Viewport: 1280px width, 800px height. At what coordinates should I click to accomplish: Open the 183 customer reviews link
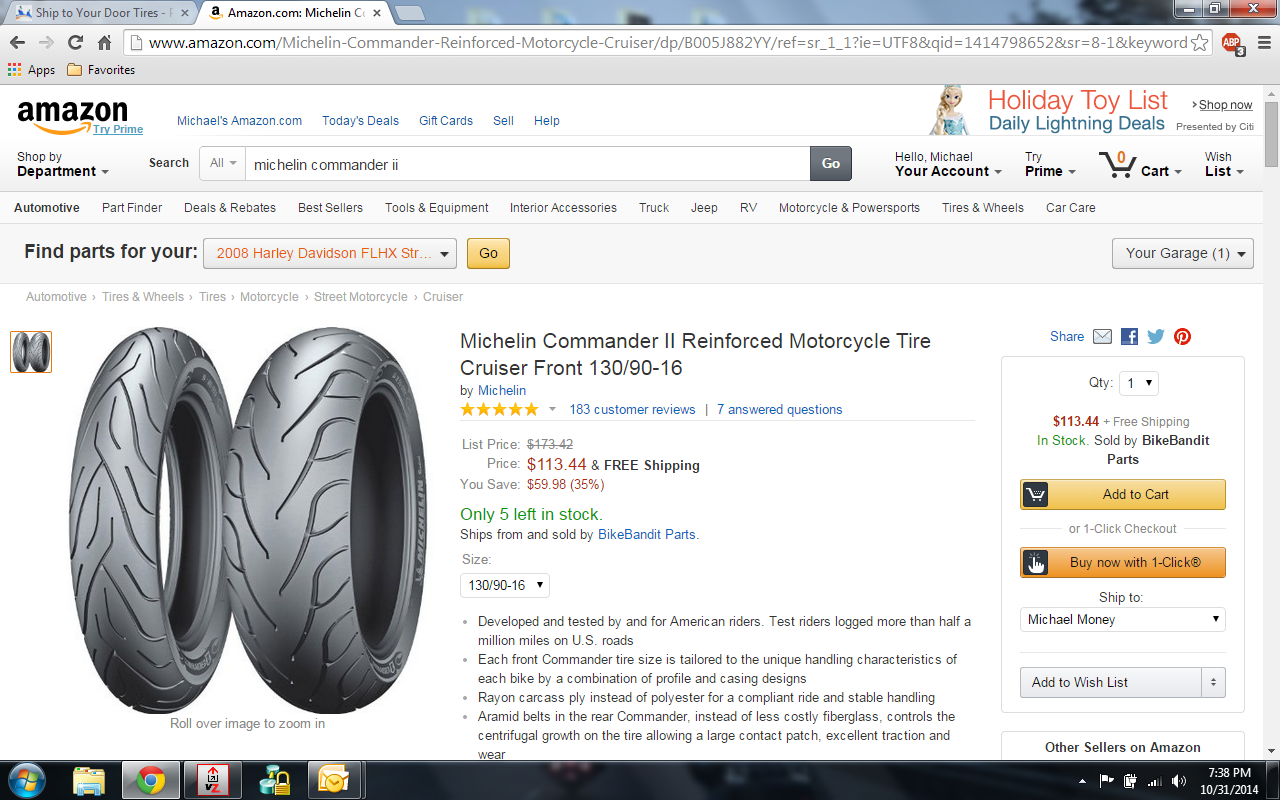tap(632, 409)
